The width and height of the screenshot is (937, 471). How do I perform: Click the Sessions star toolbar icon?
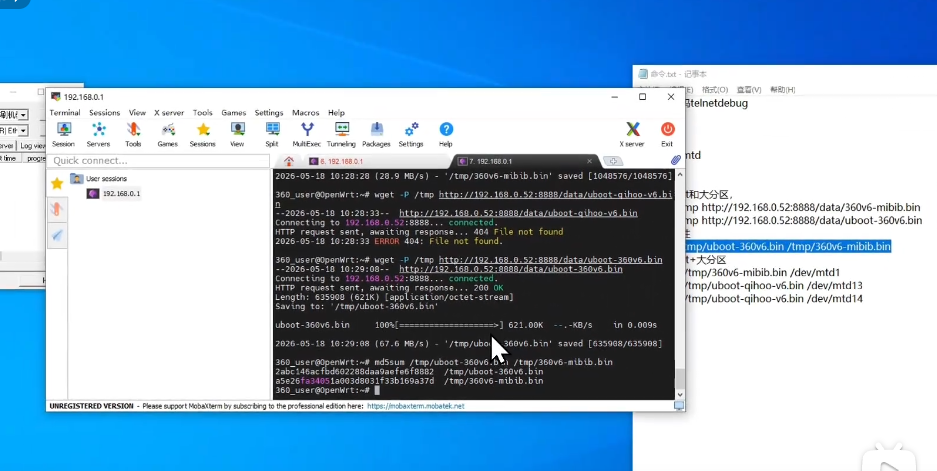(x=203, y=134)
